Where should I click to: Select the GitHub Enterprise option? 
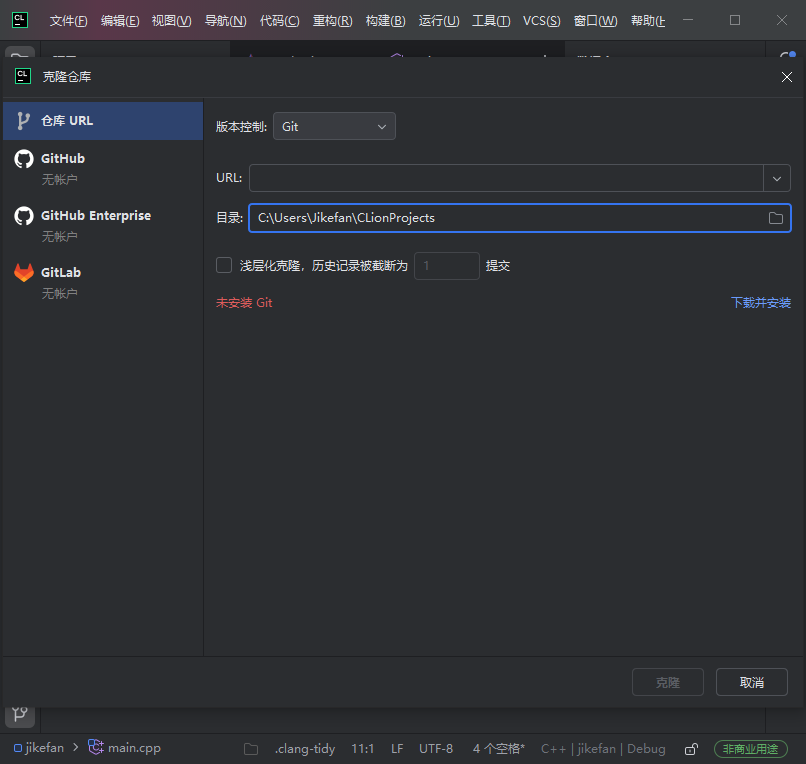[103, 225]
